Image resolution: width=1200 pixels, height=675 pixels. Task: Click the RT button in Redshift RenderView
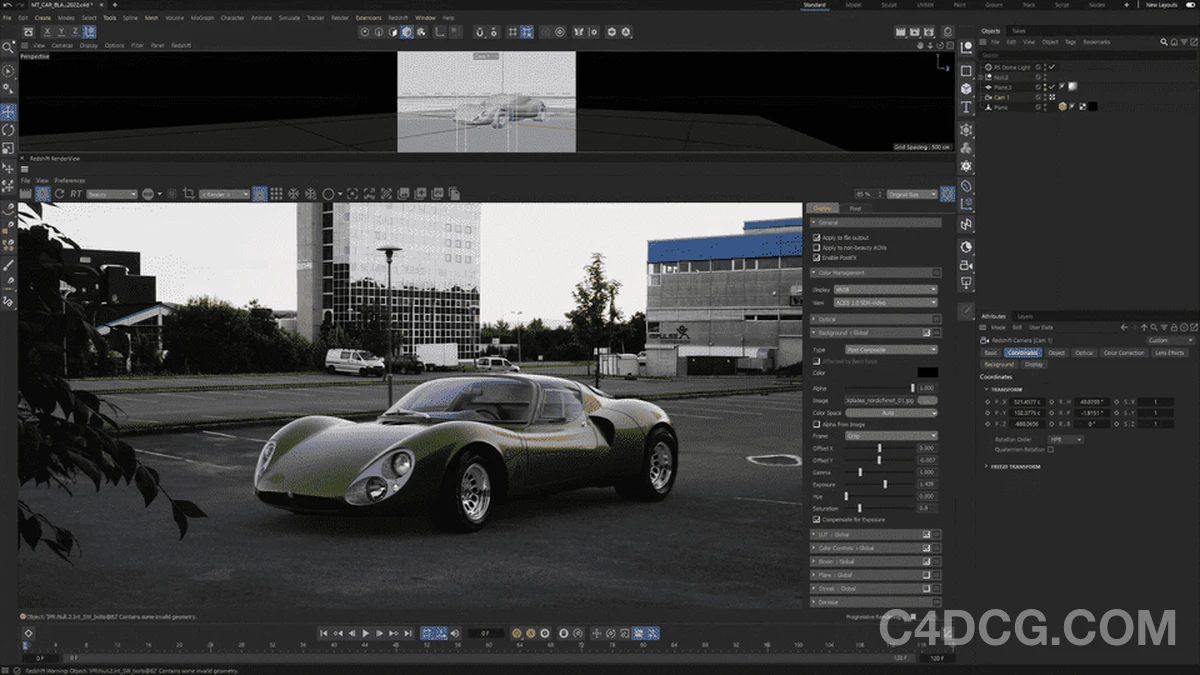click(x=76, y=193)
